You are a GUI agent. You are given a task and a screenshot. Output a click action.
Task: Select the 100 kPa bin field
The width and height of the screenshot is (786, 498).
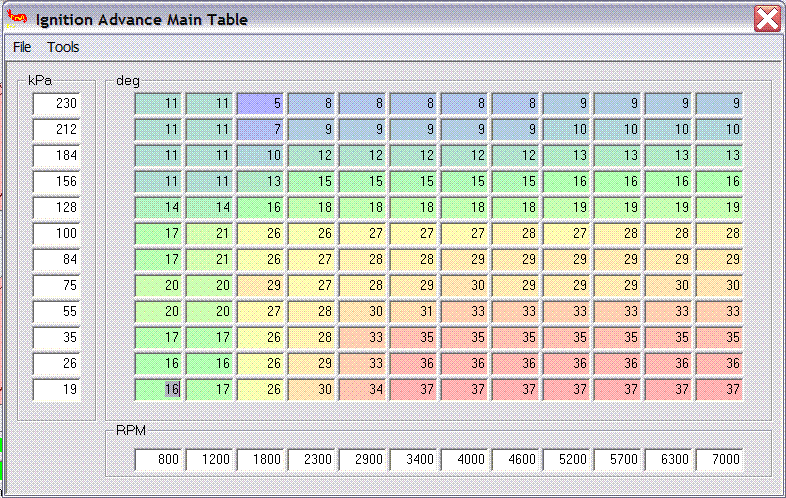56,233
